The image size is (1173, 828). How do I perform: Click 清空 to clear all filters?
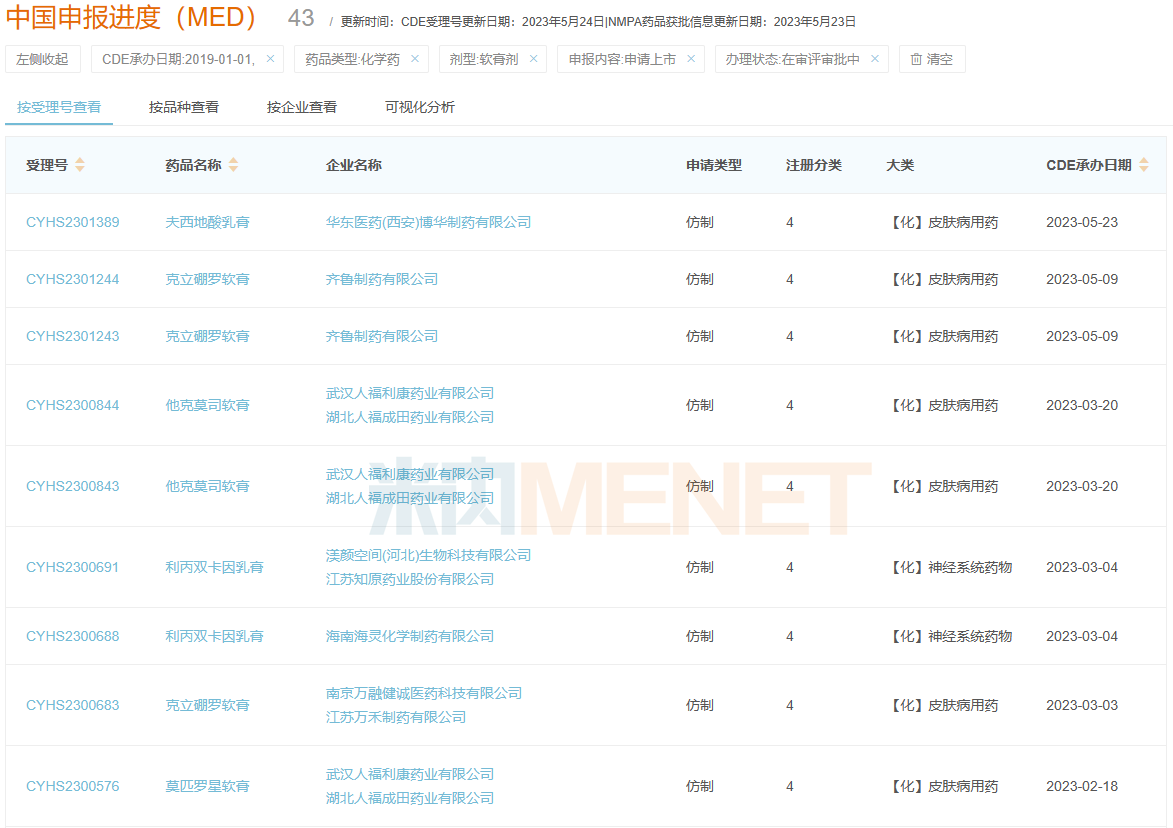[x=931, y=59]
